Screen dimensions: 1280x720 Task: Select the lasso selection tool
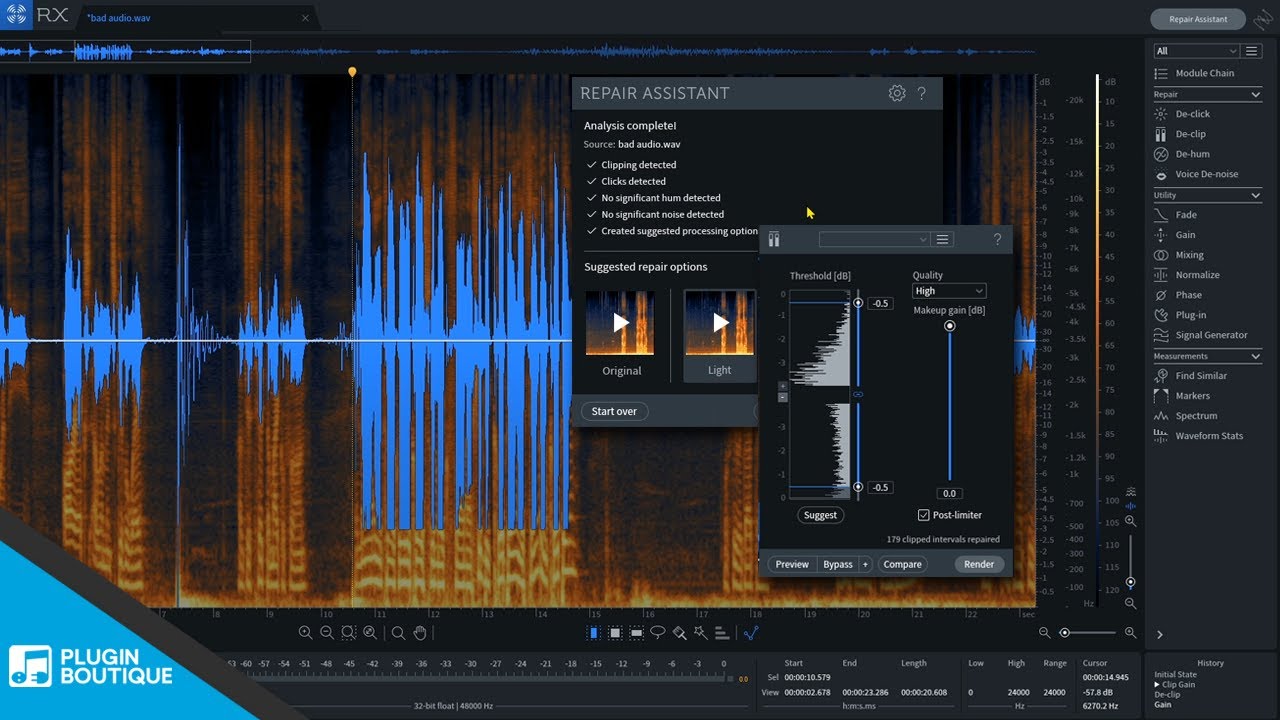(x=658, y=632)
